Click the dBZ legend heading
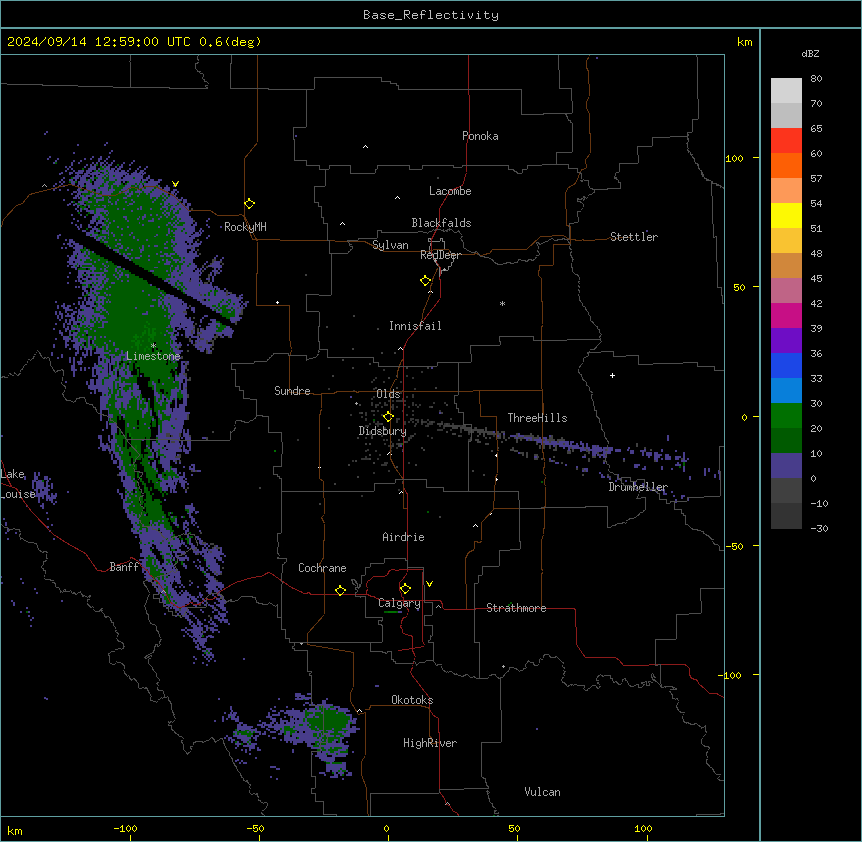Screen dimensions: 862x842 pyautogui.click(x=810, y=53)
